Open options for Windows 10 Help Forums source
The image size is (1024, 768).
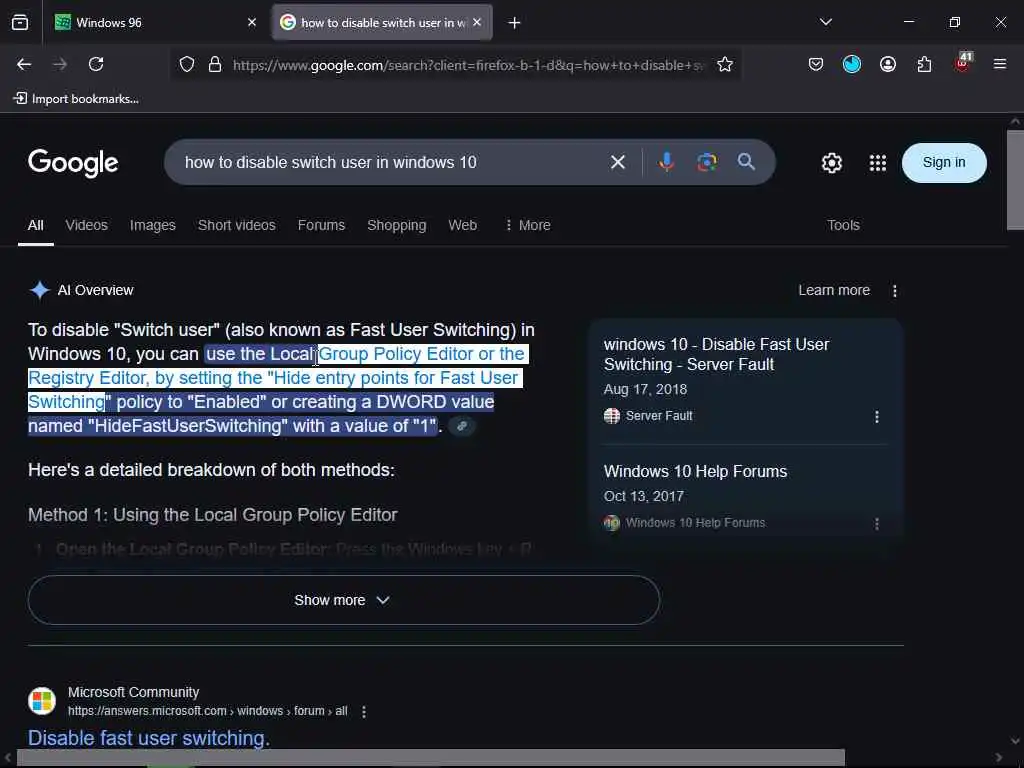(x=876, y=524)
